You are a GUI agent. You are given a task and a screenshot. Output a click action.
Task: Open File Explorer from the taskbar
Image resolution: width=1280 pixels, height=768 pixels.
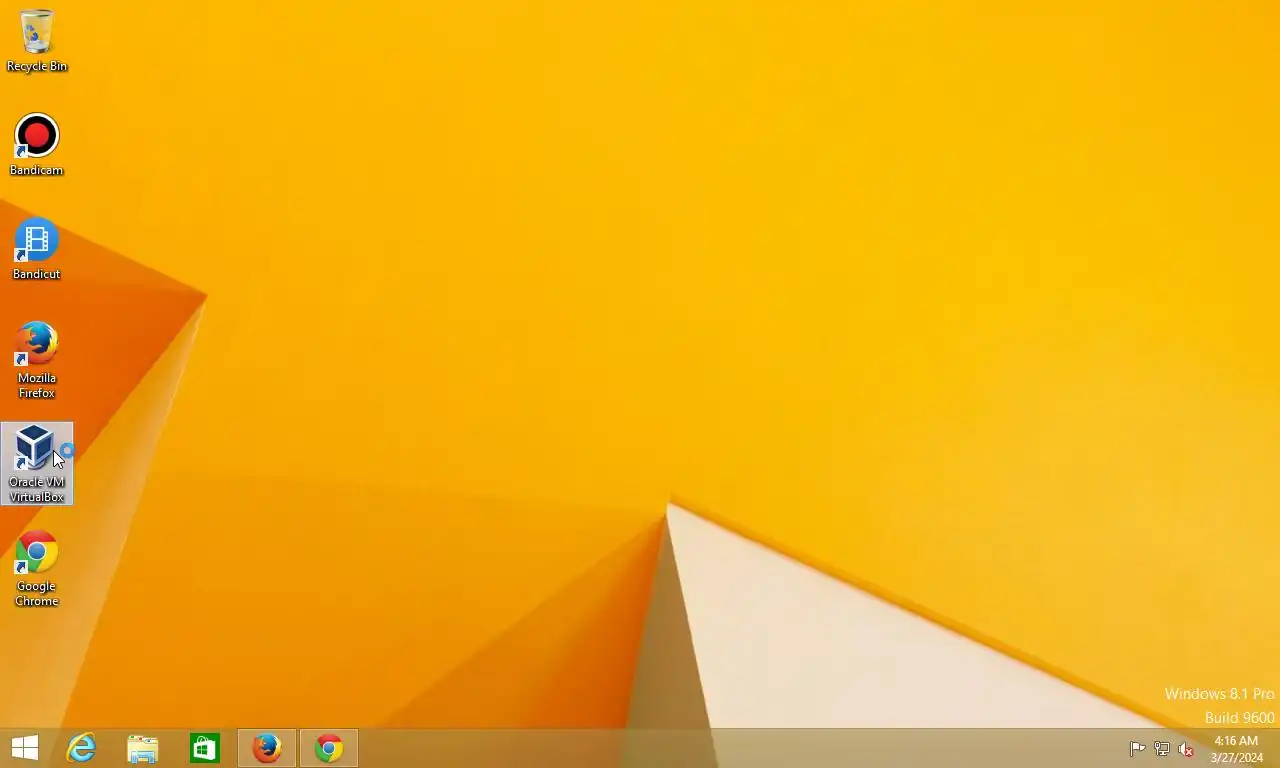pyautogui.click(x=143, y=748)
